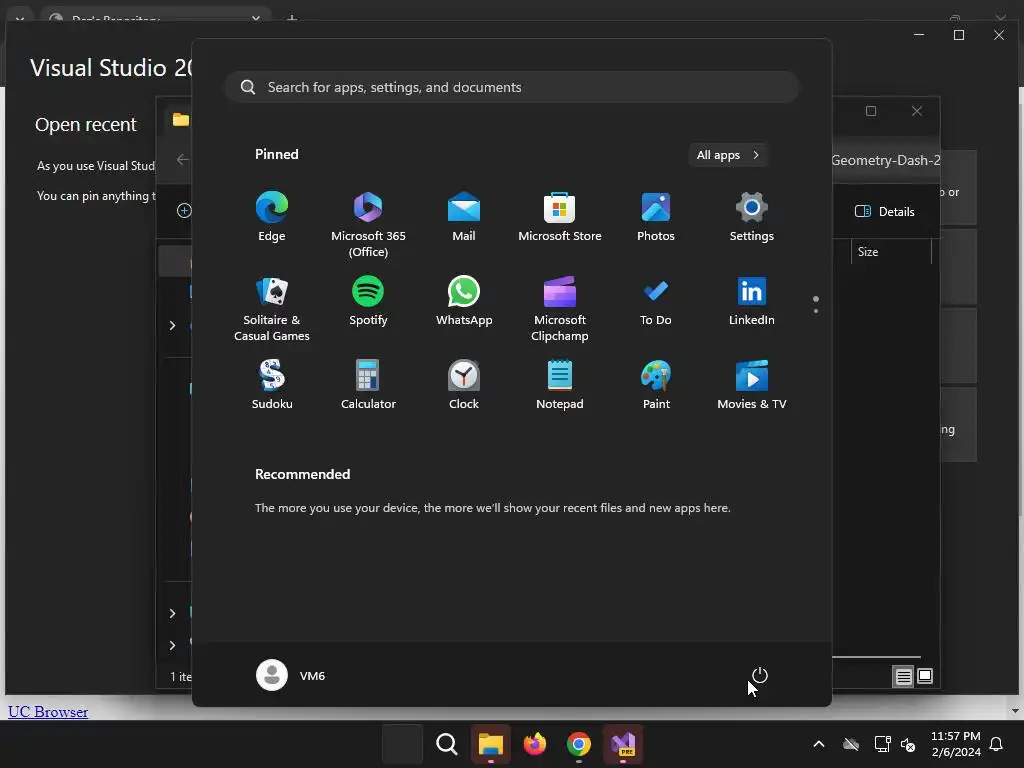Launch the To Do app
This screenshot has width=1024, height=768.
tap(656, 301)
